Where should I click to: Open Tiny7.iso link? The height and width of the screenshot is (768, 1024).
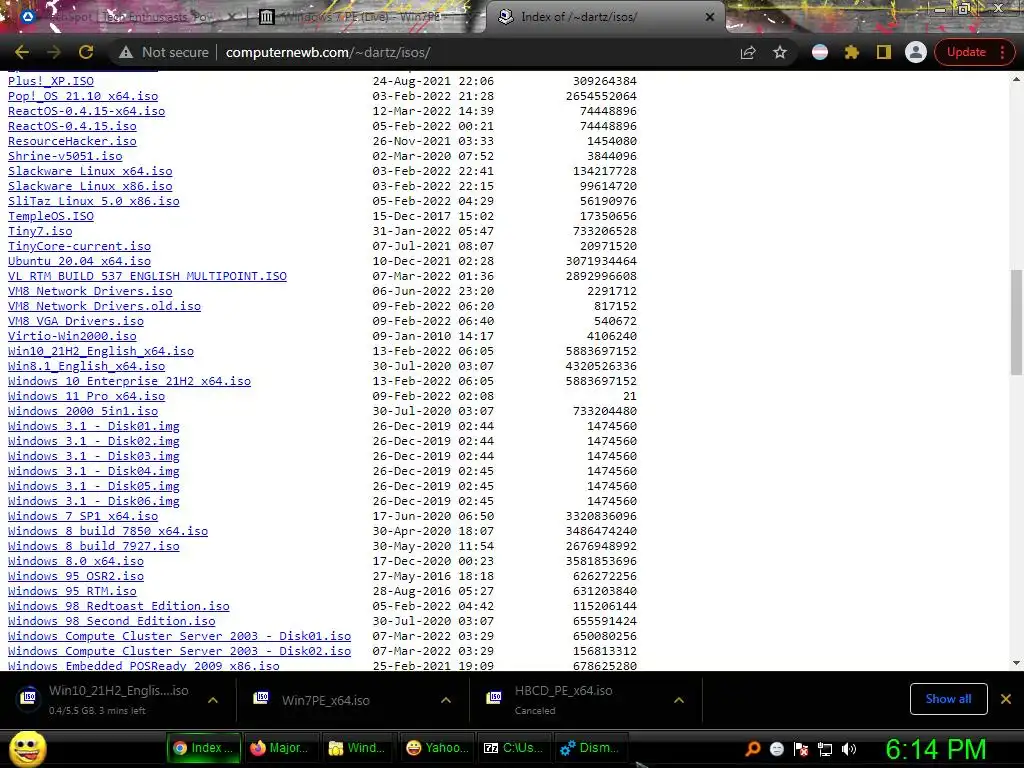point(40,231)
